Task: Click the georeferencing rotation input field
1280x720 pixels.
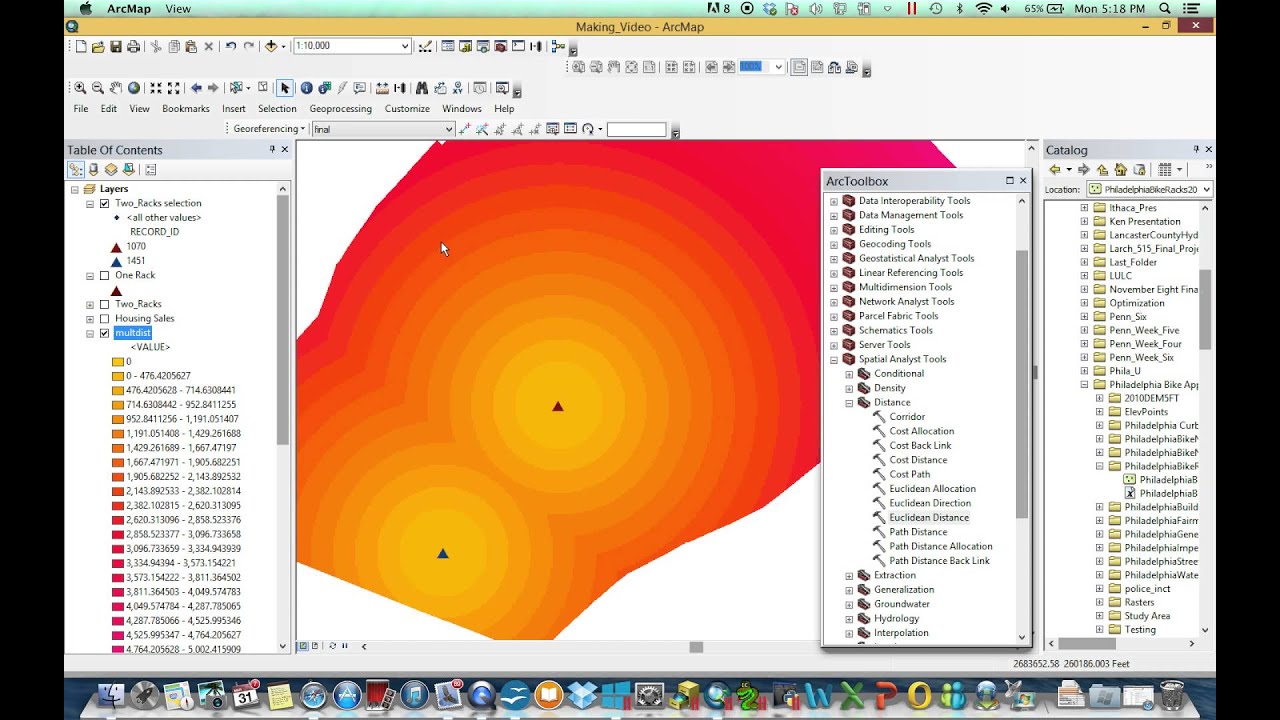Action: pyautogui.click(x=636, y=129)
